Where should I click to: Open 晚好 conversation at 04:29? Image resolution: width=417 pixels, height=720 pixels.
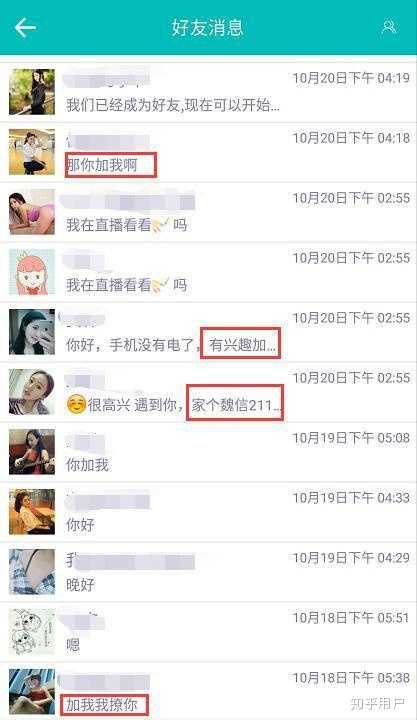coord(208,572)
